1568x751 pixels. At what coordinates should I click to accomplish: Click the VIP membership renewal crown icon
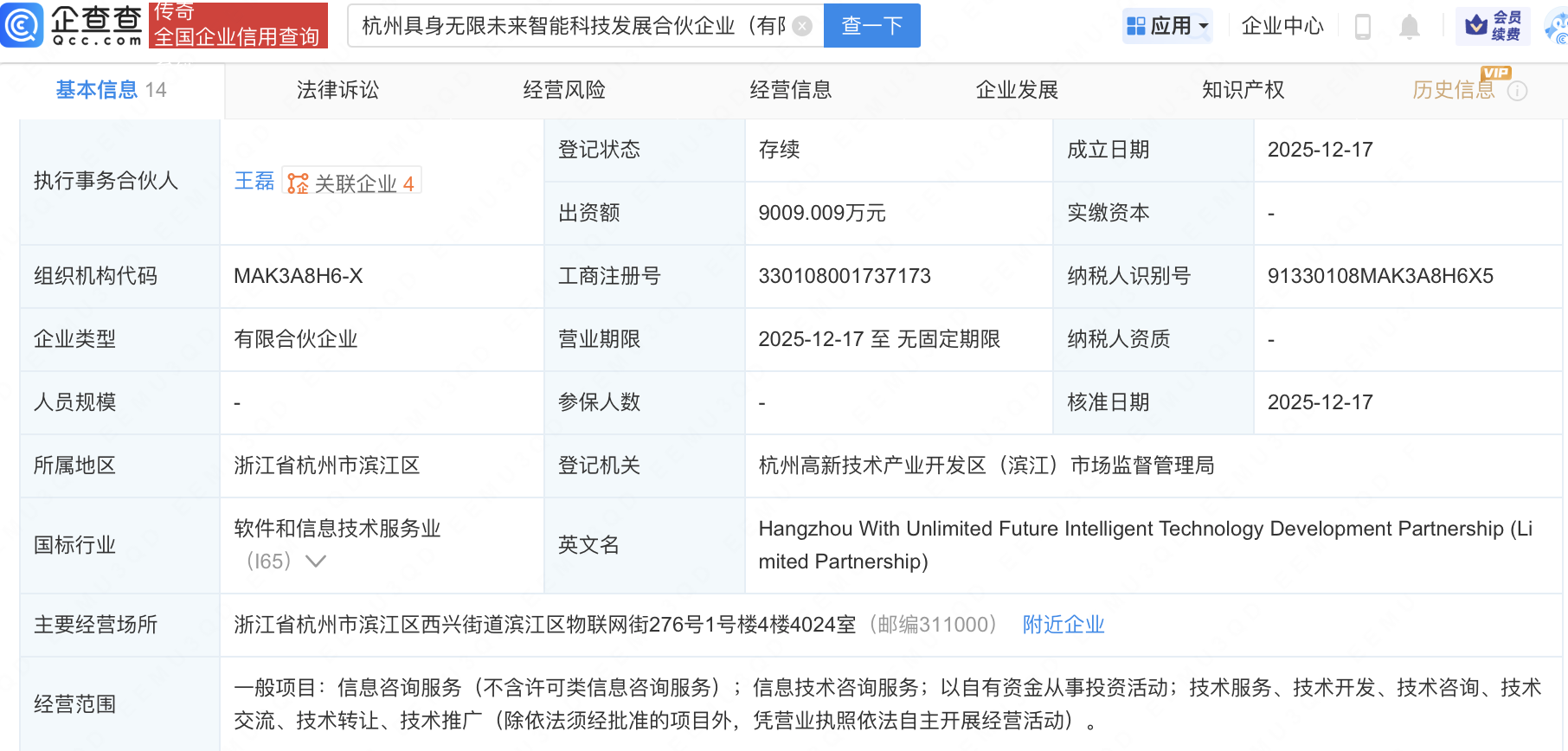[x=1475, y=26]
